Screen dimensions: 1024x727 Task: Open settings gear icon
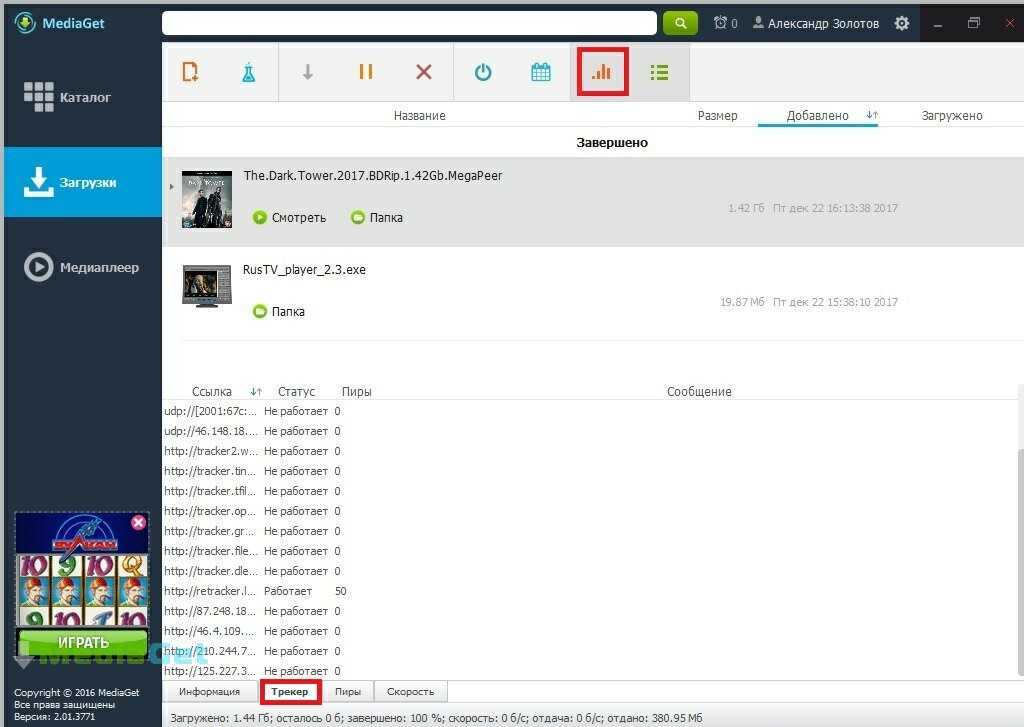[902, 23]
